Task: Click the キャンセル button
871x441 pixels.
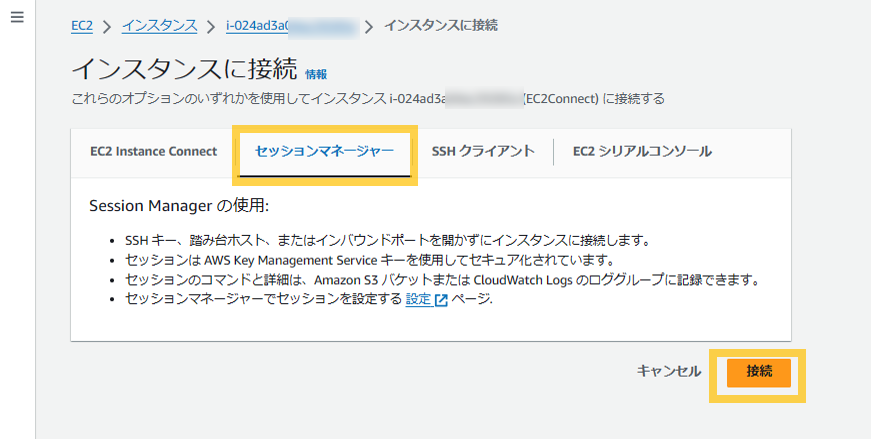Action: pos(668,372)
